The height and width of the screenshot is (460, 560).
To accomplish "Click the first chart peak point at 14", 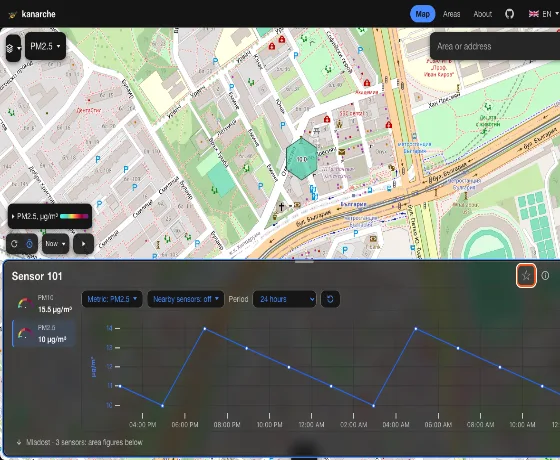I will (205, 328).
